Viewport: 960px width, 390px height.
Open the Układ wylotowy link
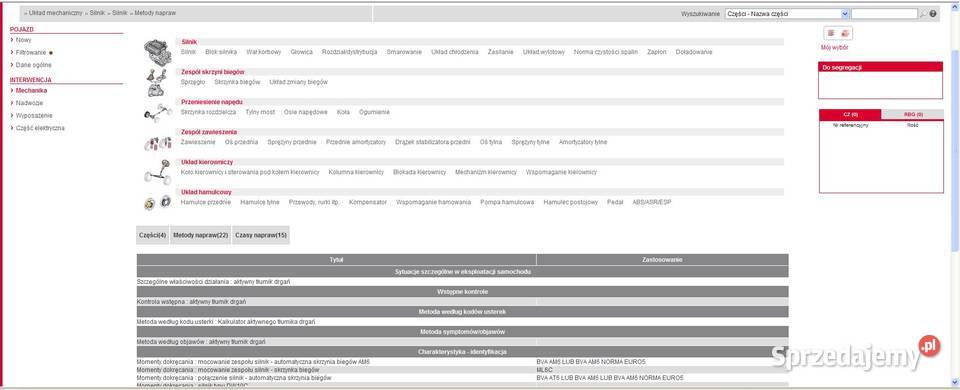click(x=544, y=52)
